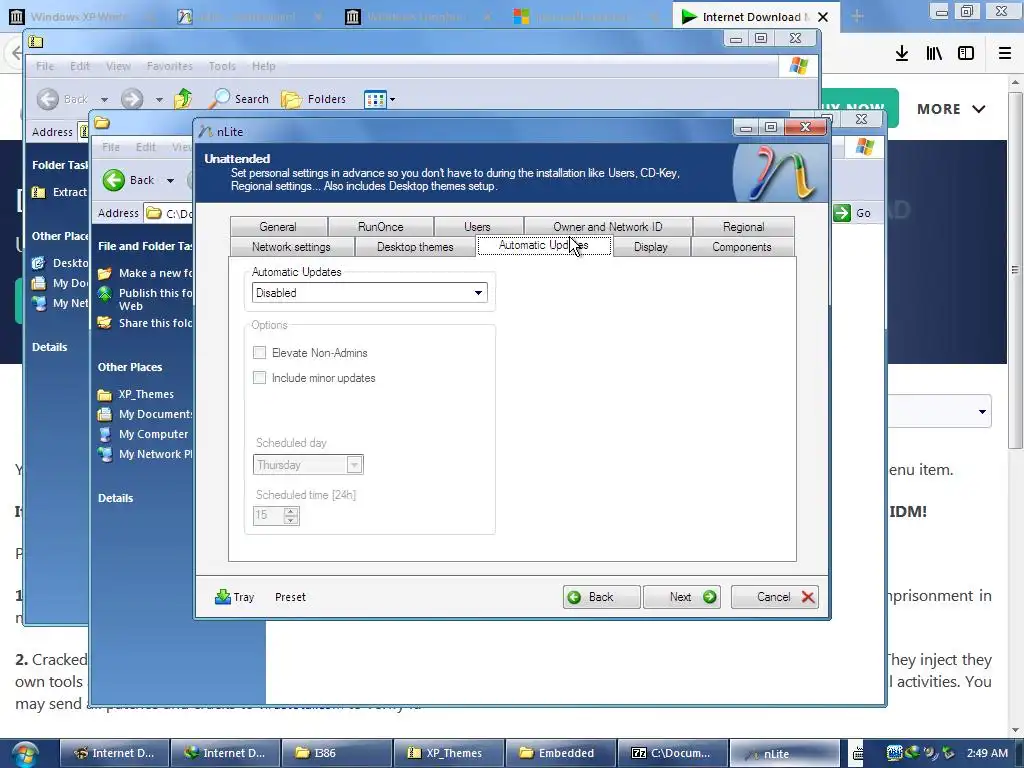
Task: Open the web page dropdown on right
Action: (940, 411)
